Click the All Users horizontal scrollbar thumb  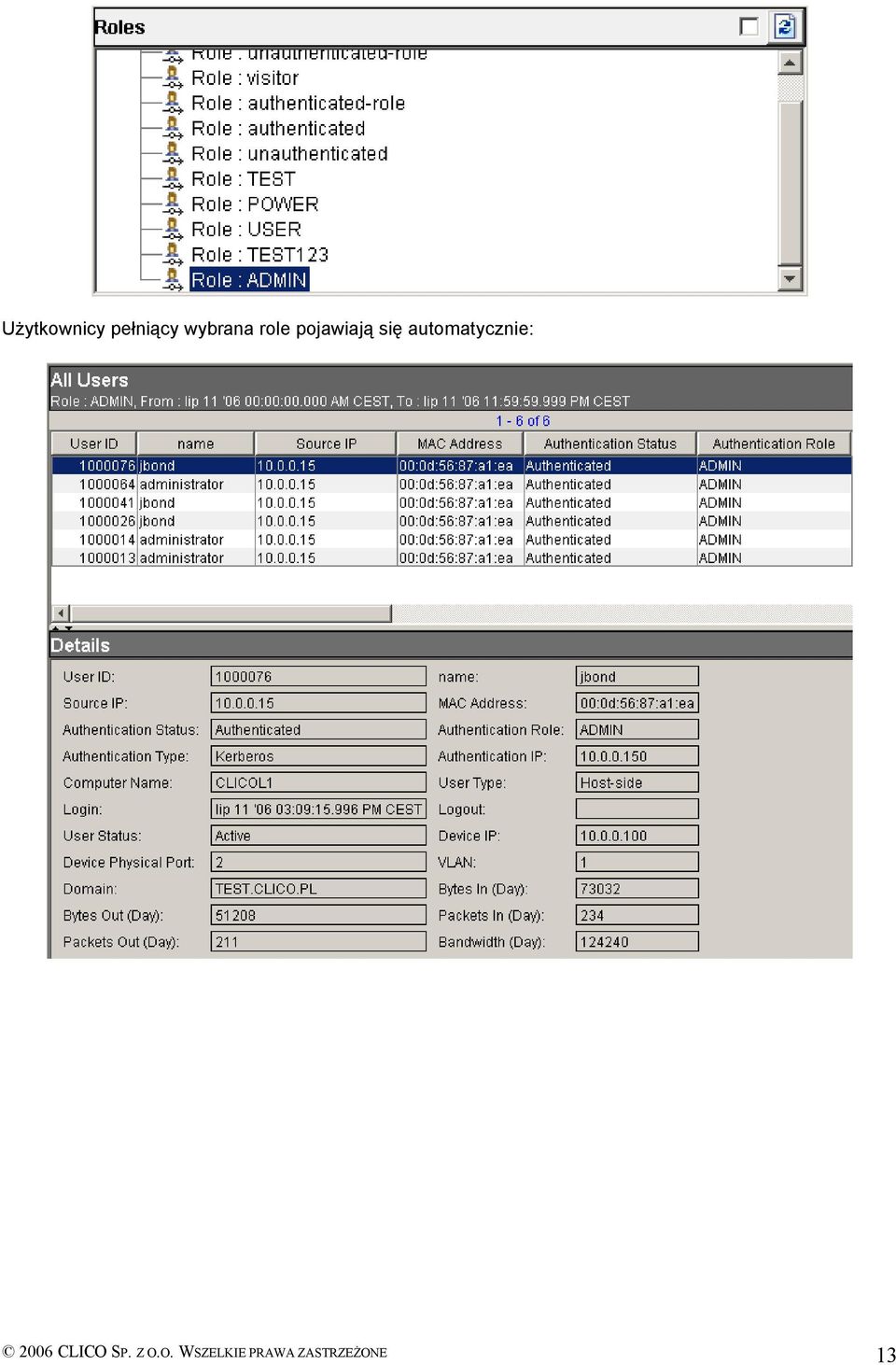(231, 613)
